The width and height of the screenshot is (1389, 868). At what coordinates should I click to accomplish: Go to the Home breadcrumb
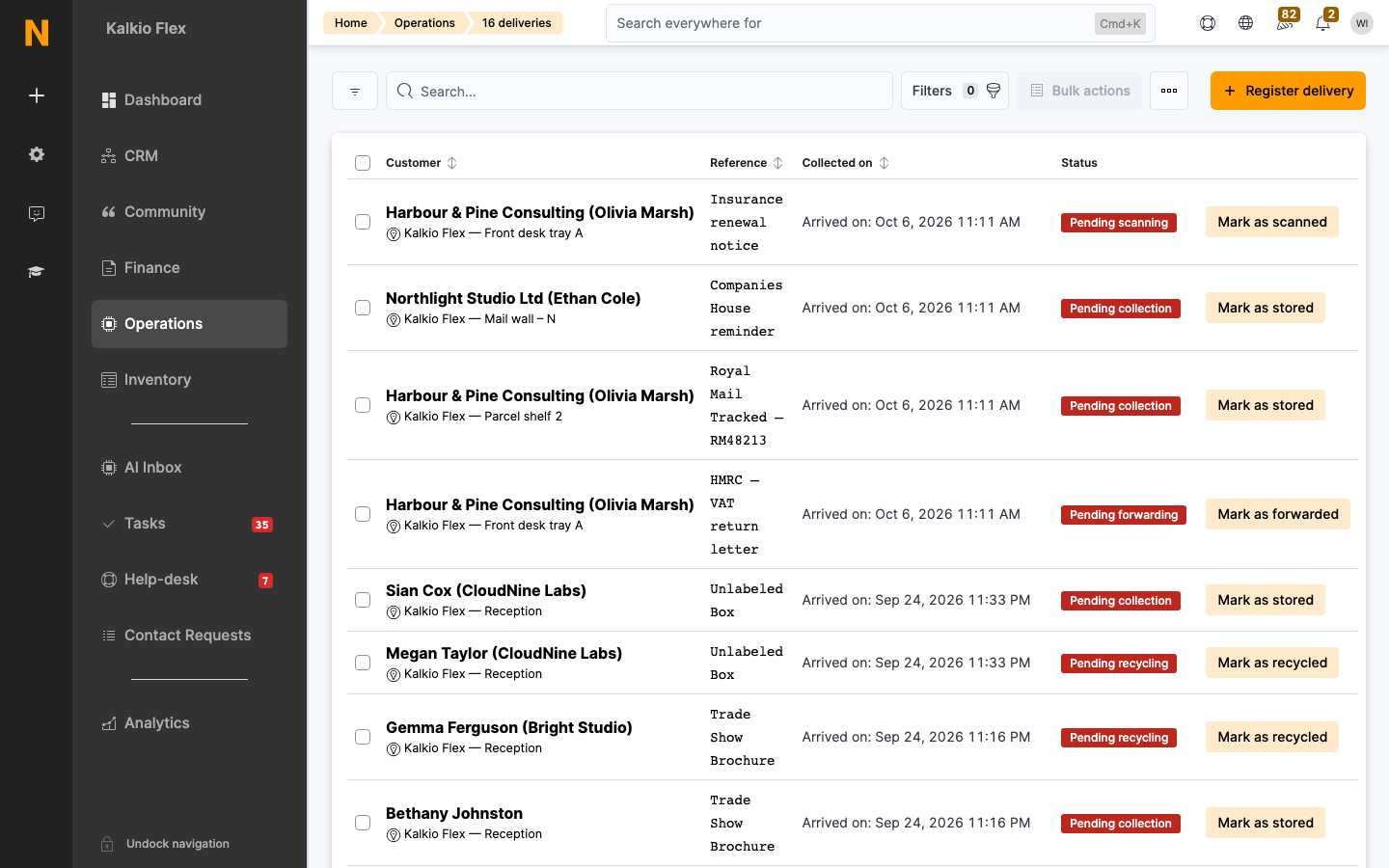tap(351, 23)
